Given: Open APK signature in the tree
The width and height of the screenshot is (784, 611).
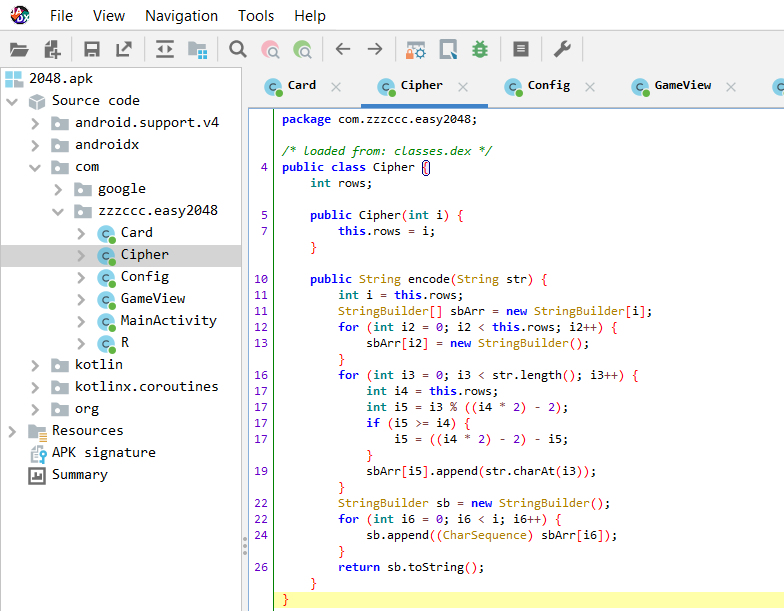Looking at the screenshot, I should [x=103, y=453].
